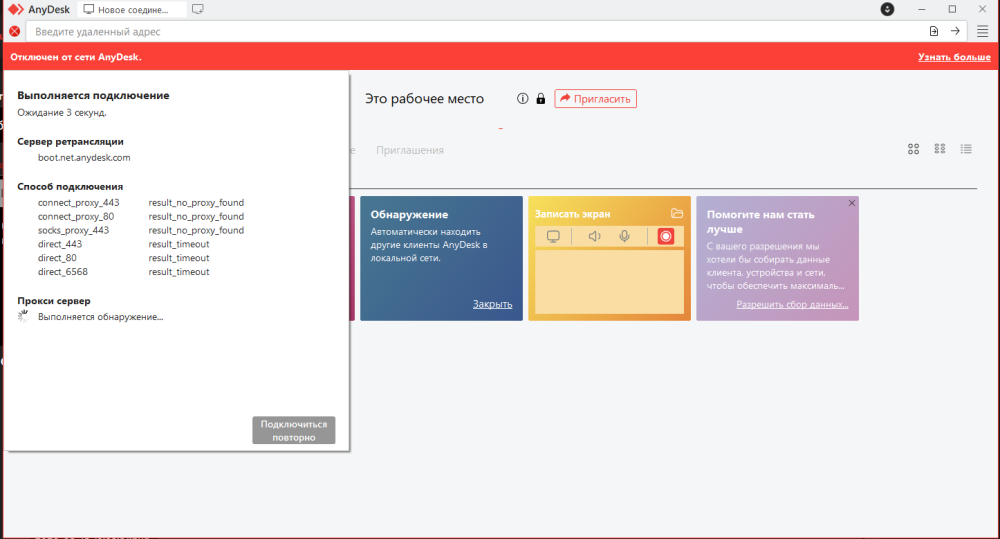Click 'Отключен от сети AnyDesk.' banner text
Image resolution: width=1000 pixels, height=539 pixels.
click(76, 57)
